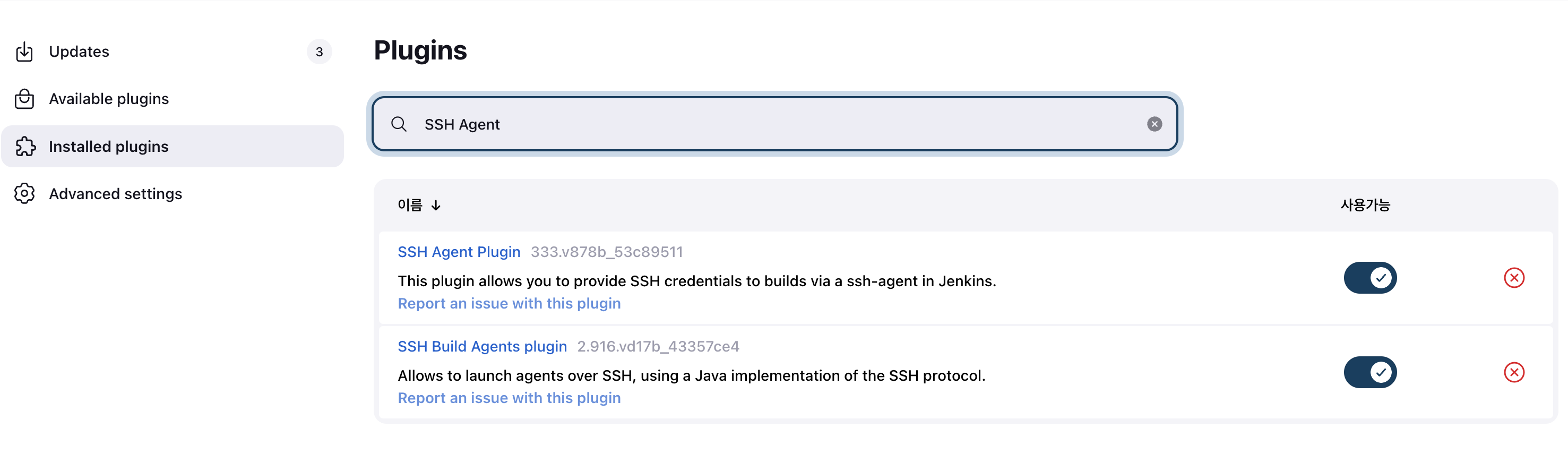This screenshot has width=1568, height=462.
Task: Click the magnifier icon in search box
Action: point(399,124)
